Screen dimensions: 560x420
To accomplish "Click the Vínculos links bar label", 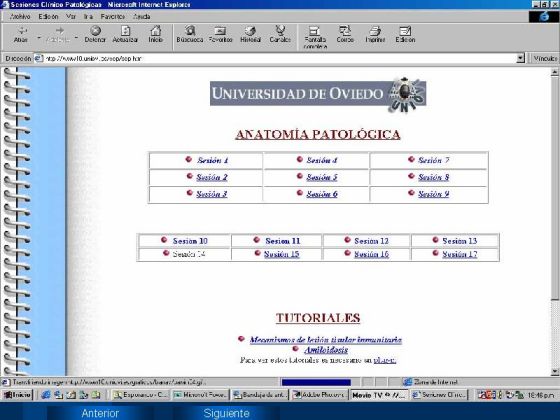I will 545,58.
